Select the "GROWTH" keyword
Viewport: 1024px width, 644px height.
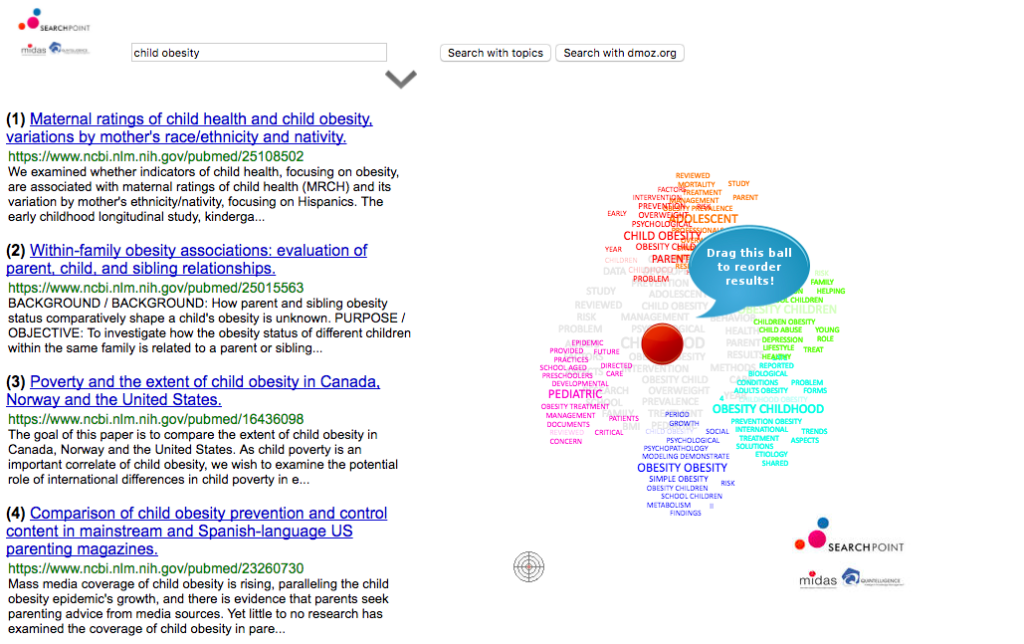(x=684, y=423)
